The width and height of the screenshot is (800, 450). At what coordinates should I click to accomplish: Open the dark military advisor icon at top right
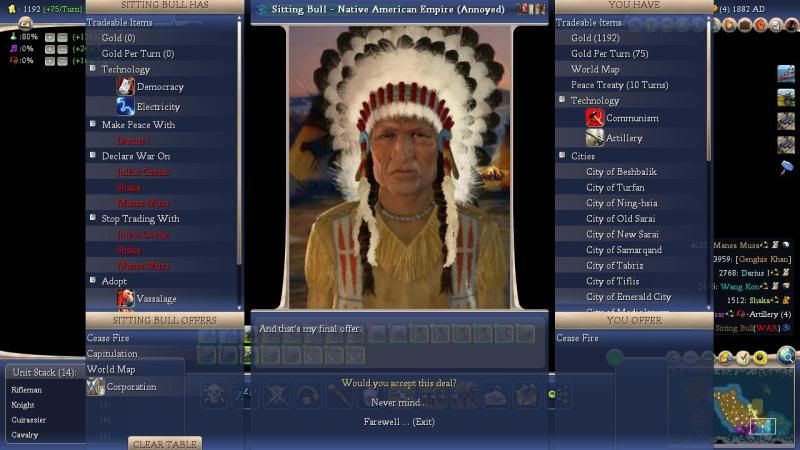point(791,24)
